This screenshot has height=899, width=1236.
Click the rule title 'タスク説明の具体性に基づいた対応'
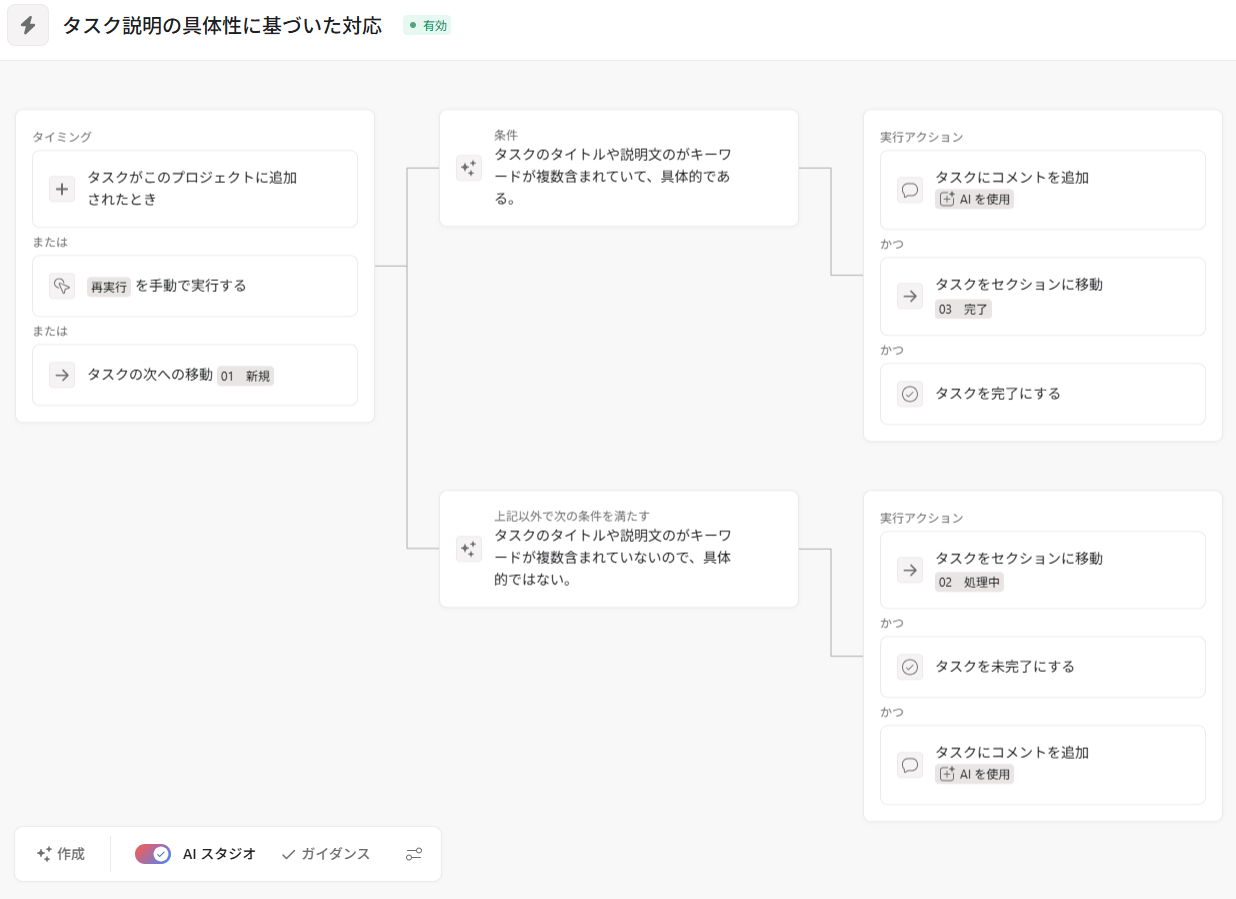click(222, 26)
